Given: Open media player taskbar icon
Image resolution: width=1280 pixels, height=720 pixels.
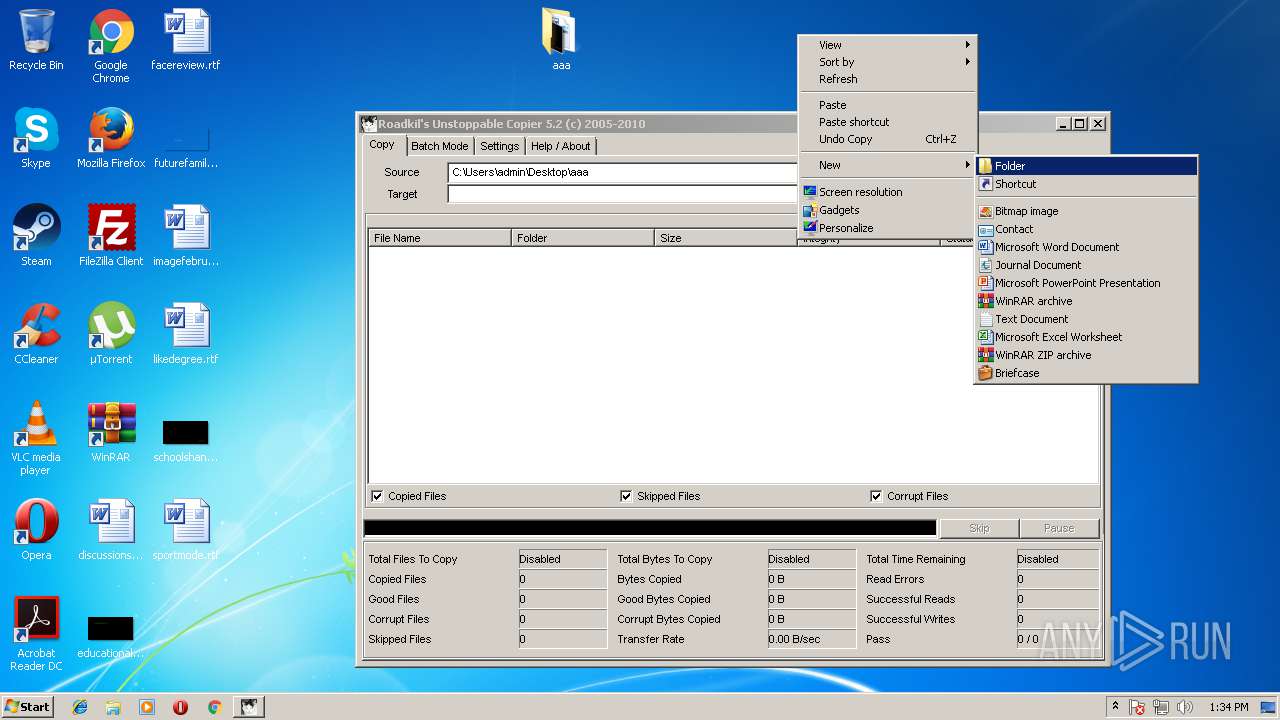Looking at the screenshot, I should pos(147,707).
